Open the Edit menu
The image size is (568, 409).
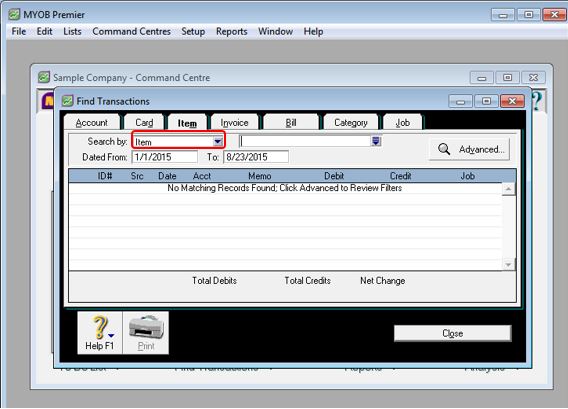[45, 32]
